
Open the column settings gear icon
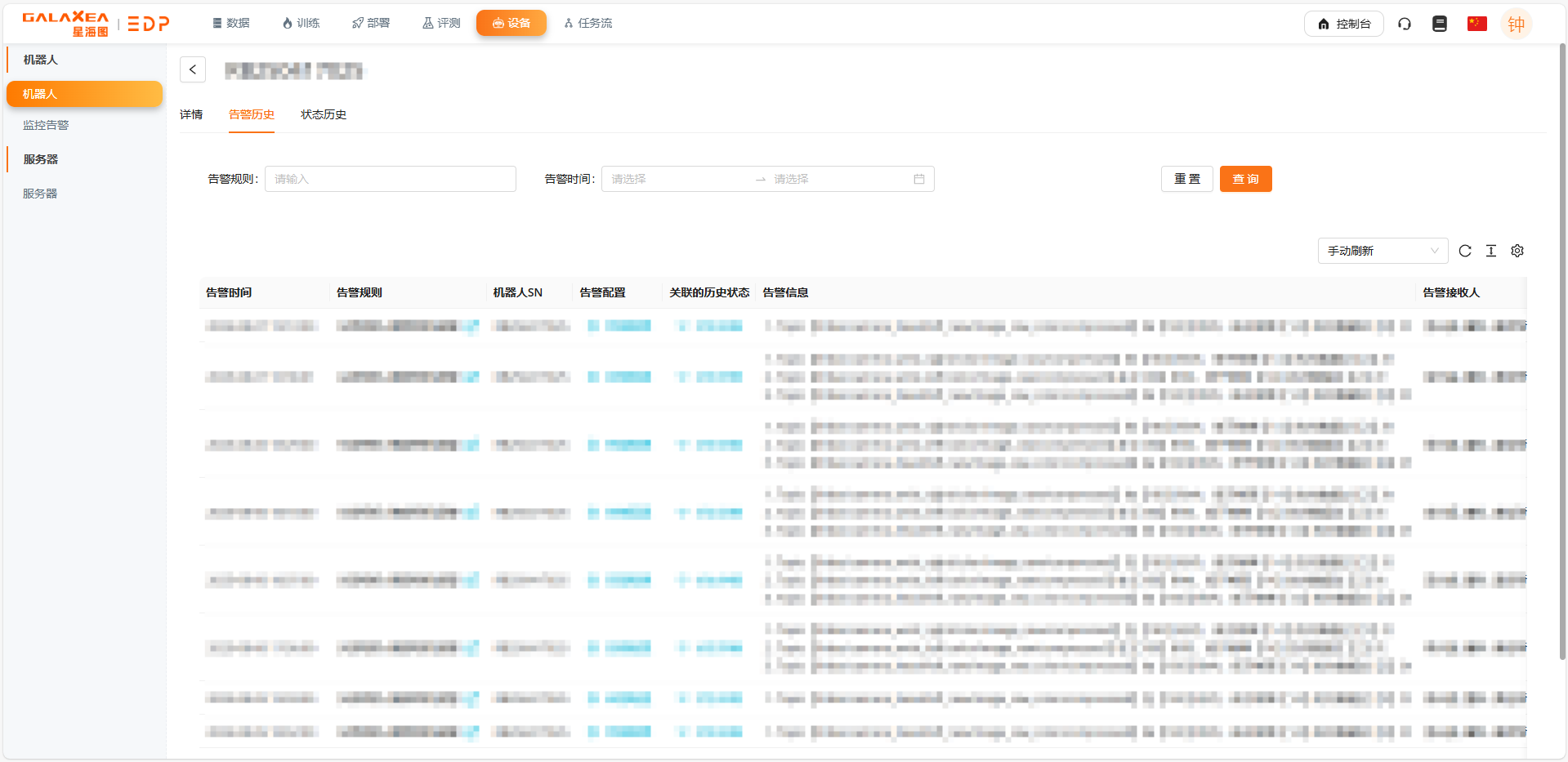pos(1517,251)
